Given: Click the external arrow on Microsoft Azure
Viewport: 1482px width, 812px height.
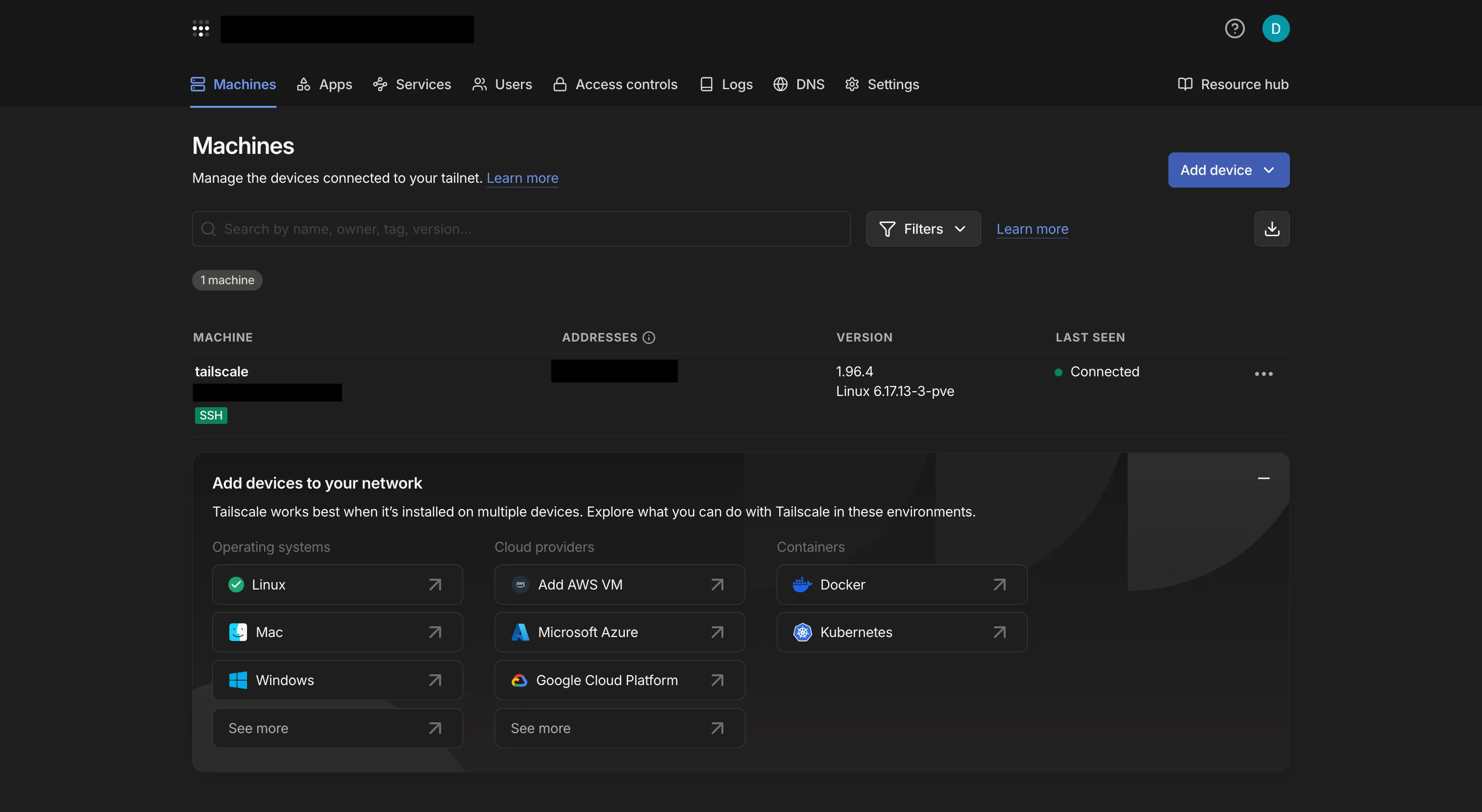Looking at the screenshot, I should [717, 633].
